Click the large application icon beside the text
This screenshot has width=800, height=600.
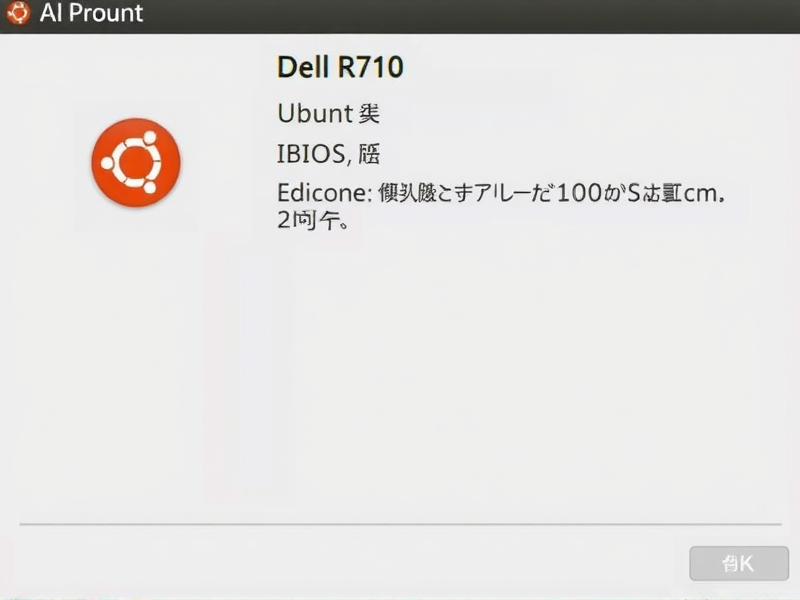click(133, 163)
